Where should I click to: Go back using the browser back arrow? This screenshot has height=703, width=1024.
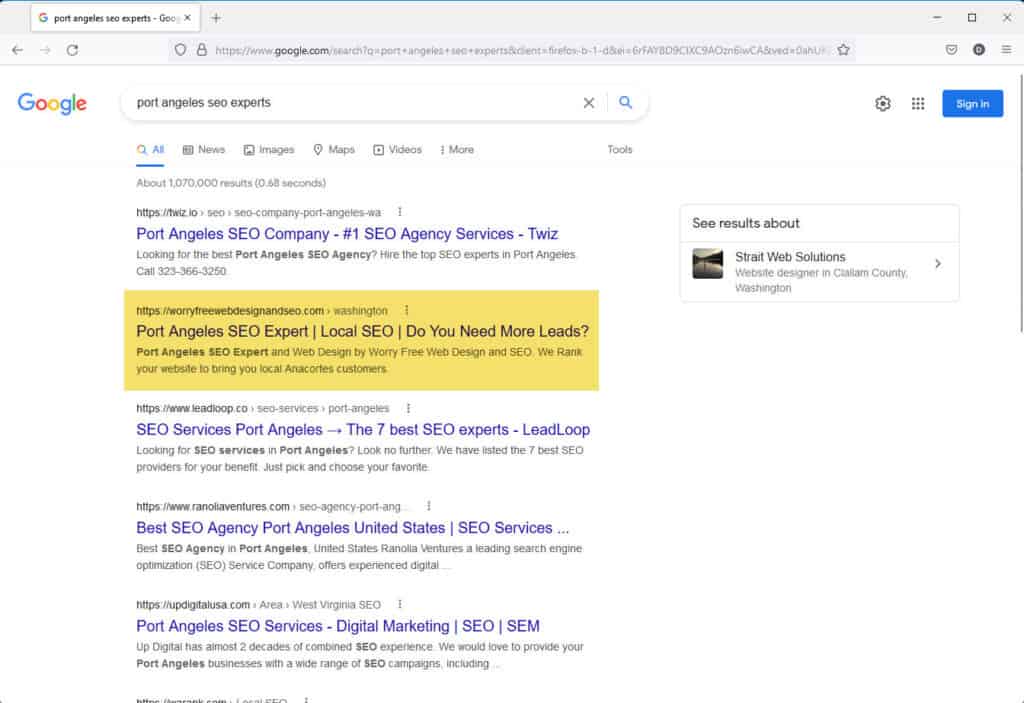(x=18, y=50)
